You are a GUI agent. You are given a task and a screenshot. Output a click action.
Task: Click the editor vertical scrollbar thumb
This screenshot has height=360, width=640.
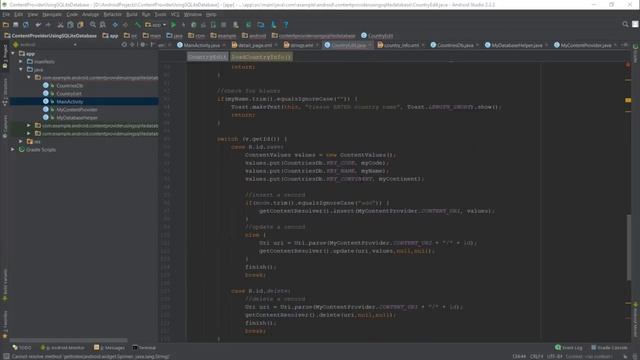pyautogui.click(x=629, y=247)
